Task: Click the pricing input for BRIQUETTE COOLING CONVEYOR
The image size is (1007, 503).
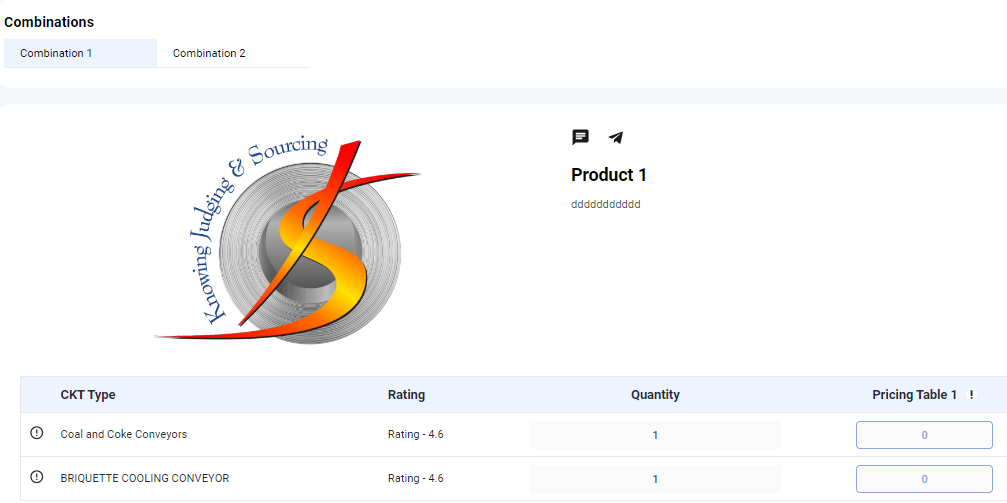Action: (924, 479)
